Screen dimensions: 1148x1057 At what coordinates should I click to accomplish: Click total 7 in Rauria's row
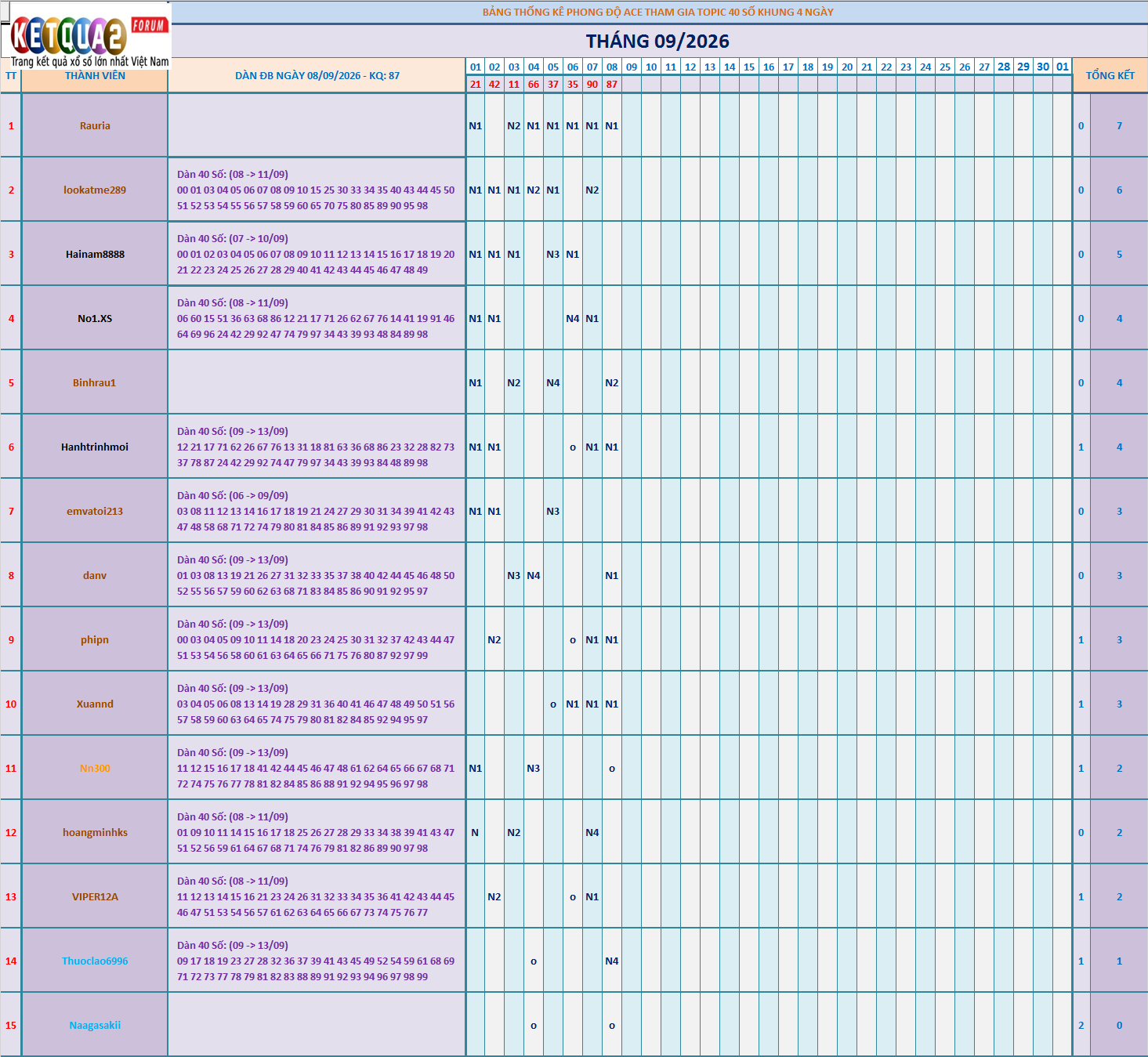point(1119,125)
